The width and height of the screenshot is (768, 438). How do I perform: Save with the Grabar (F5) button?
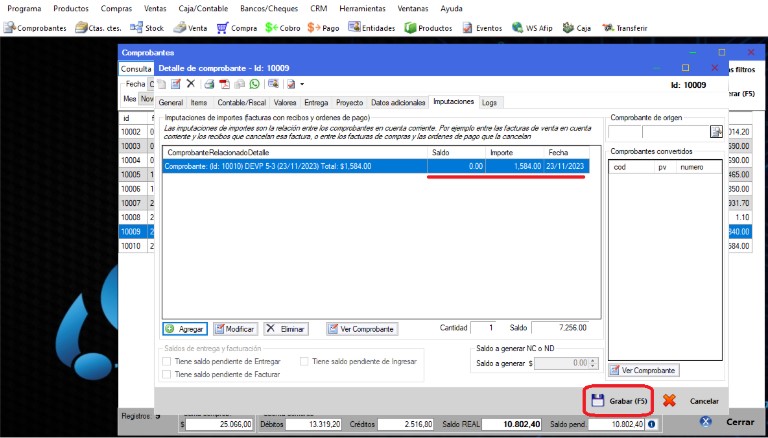[x=620, y=401]
